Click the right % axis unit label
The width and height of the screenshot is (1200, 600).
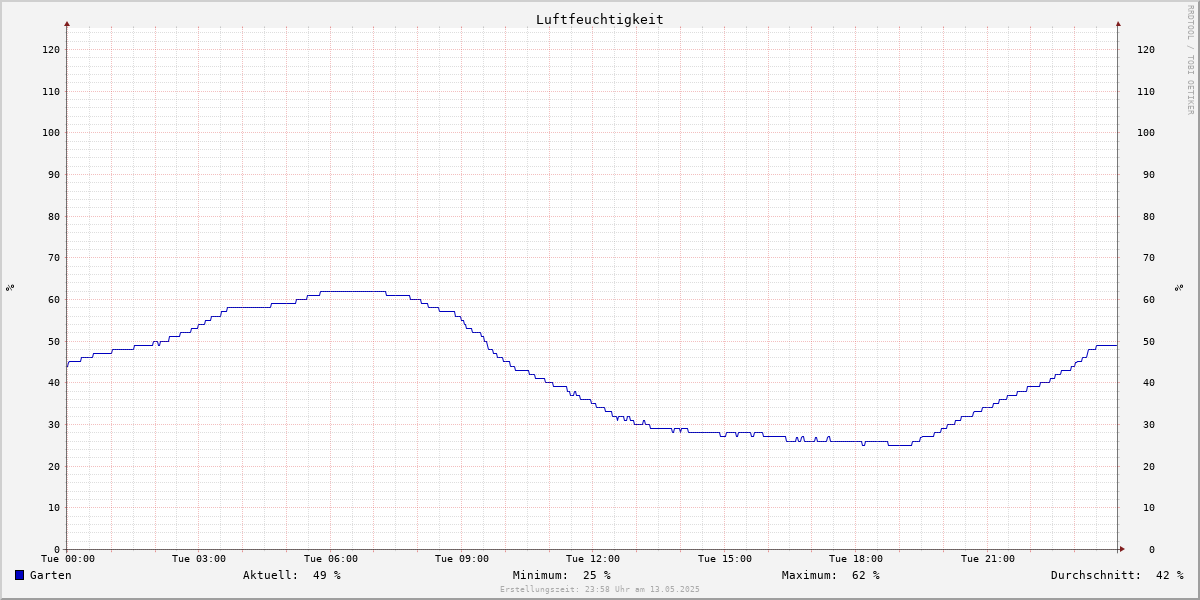tap(1179, 287)
